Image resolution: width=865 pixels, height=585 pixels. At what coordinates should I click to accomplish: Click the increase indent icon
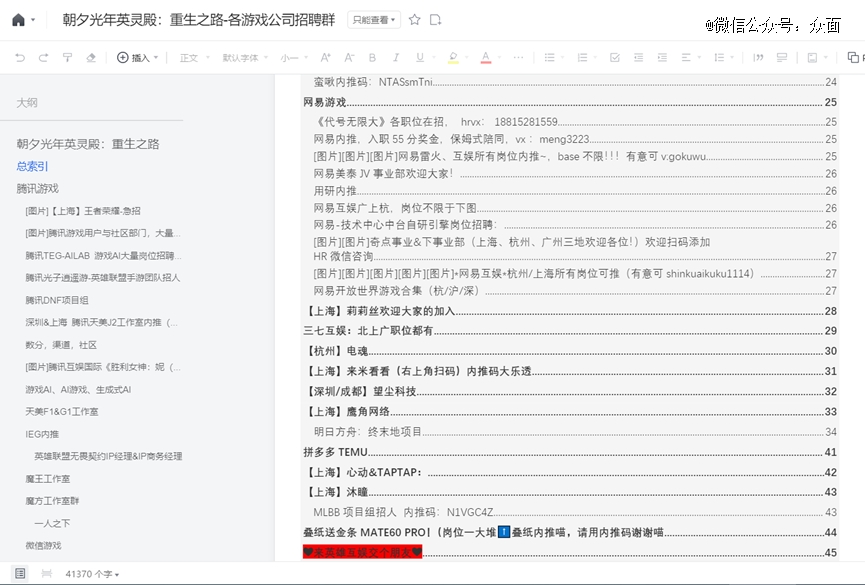coord(662,57)
